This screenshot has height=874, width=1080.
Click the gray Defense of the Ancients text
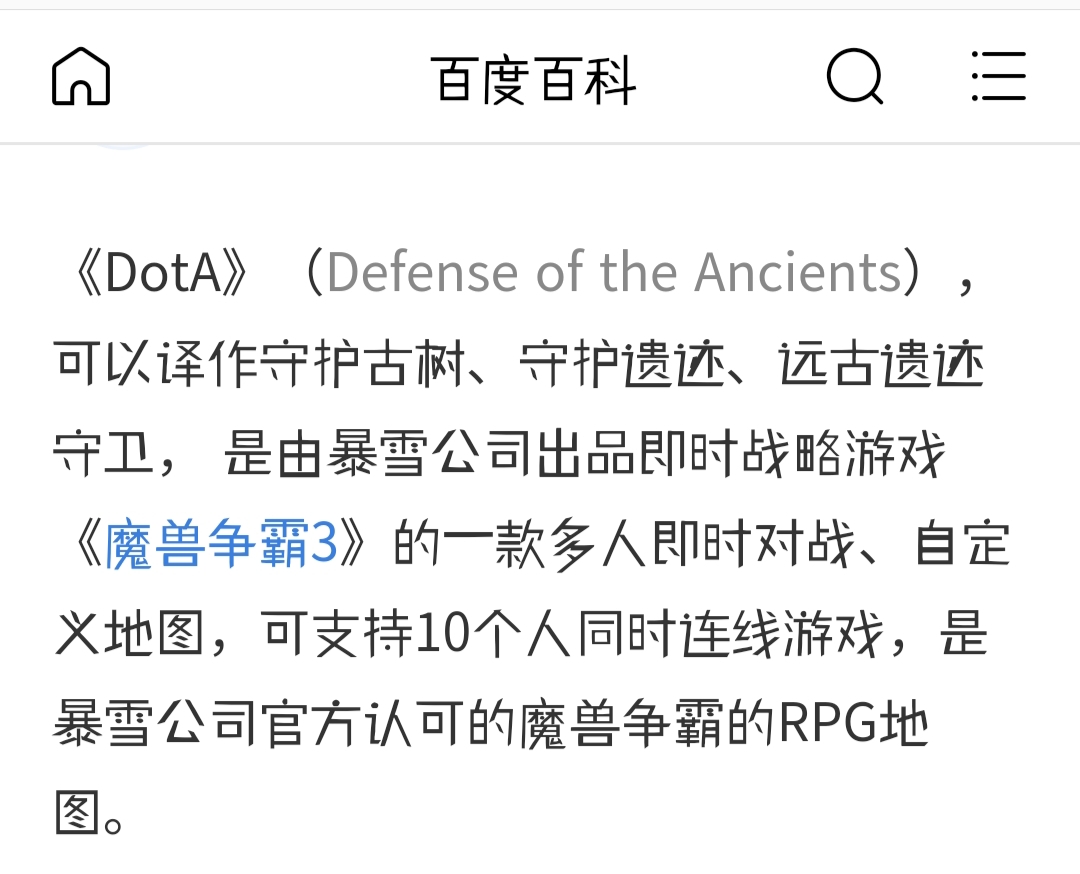614,271
